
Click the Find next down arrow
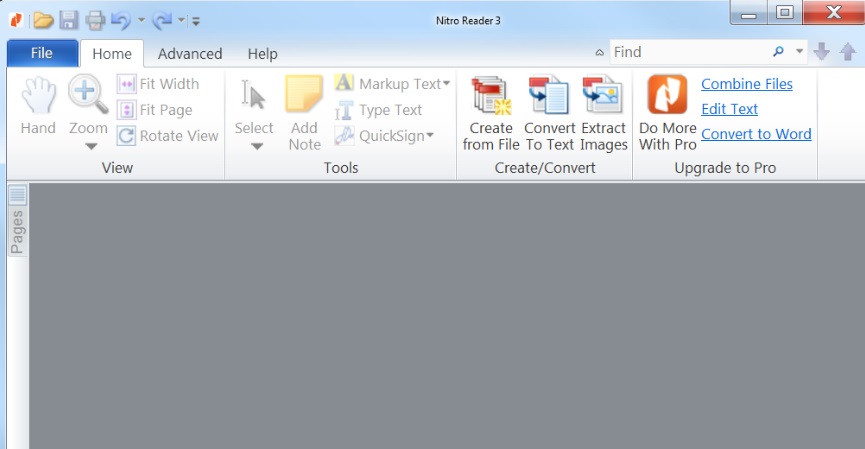(821, 52)
